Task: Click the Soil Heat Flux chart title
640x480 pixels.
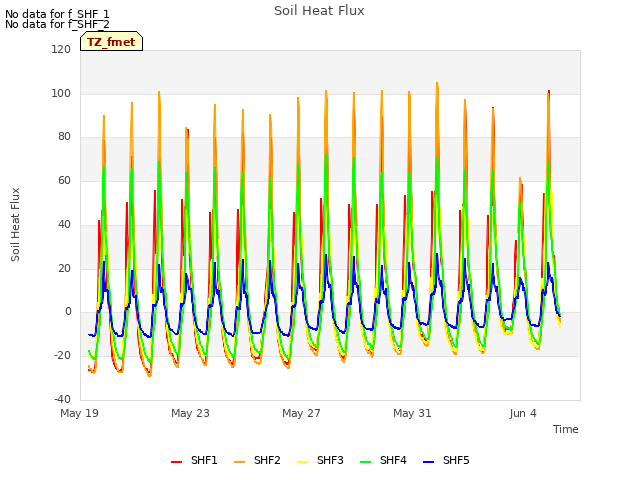Action: tap(319, 11)
